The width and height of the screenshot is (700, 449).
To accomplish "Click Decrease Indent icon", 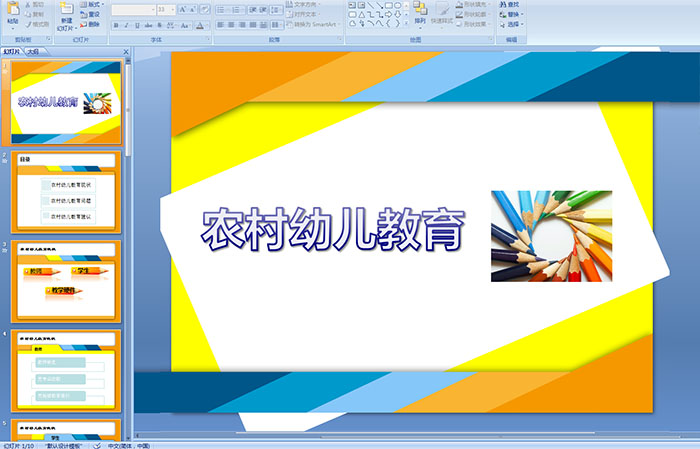I will pos(253,9).
